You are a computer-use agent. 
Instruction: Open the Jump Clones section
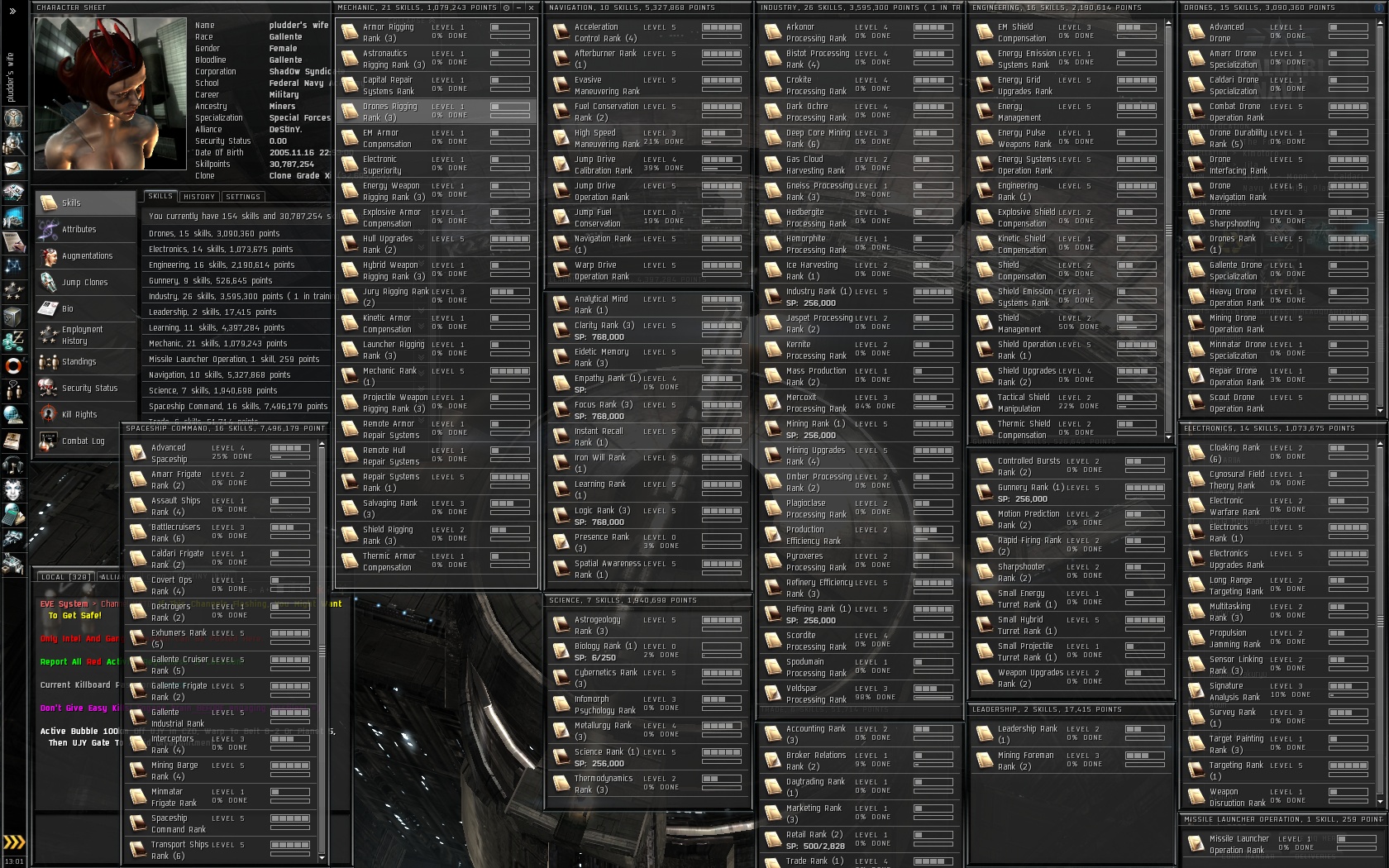pyautogui.click(x=86, y=282)
